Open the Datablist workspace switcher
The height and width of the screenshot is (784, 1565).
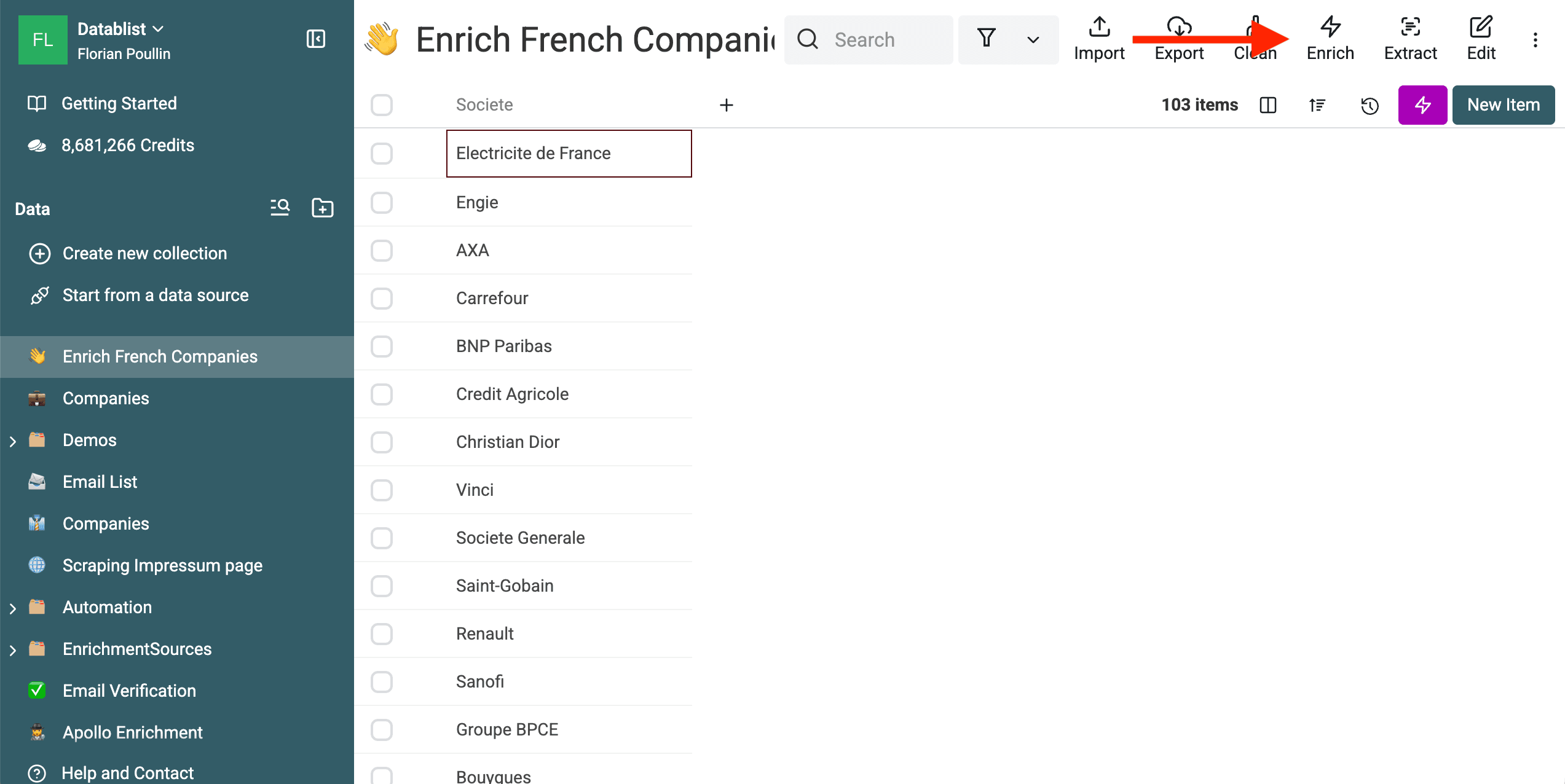point(120,28)
